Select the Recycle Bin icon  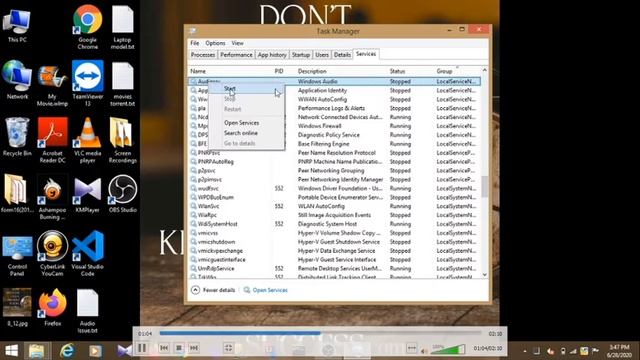point(17,137)
